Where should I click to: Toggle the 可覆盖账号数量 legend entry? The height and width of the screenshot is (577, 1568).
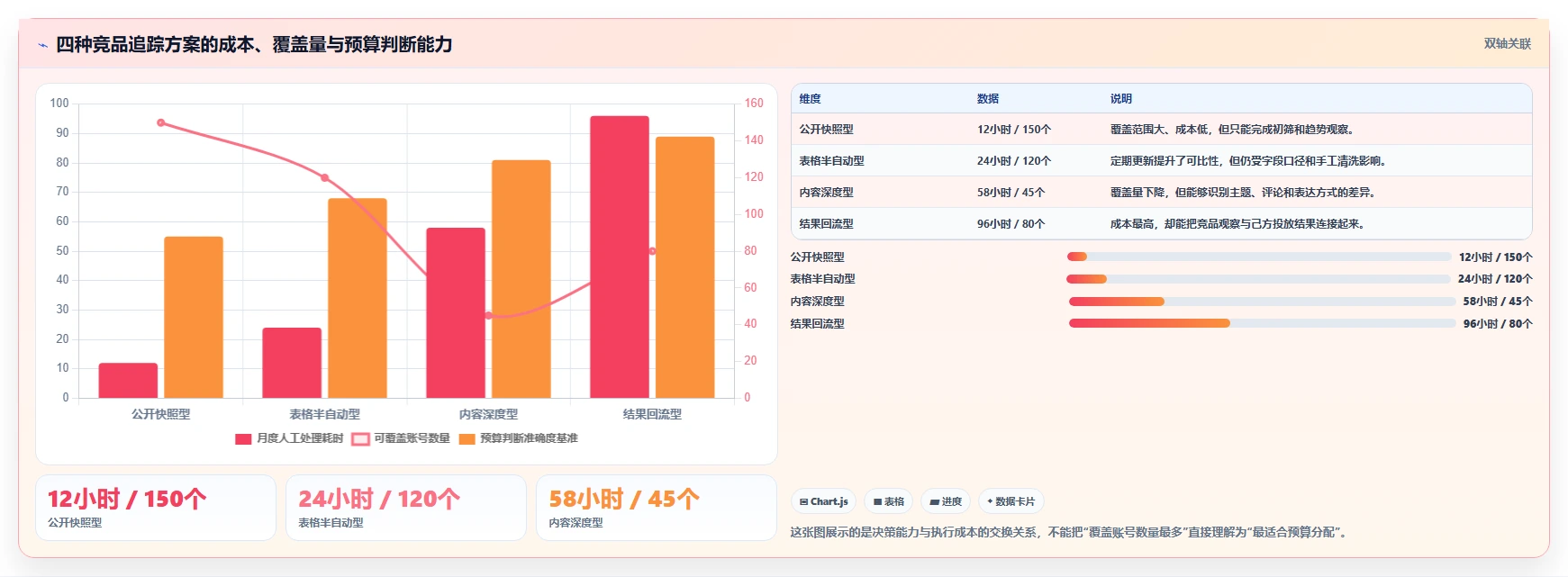coord(401,438)
